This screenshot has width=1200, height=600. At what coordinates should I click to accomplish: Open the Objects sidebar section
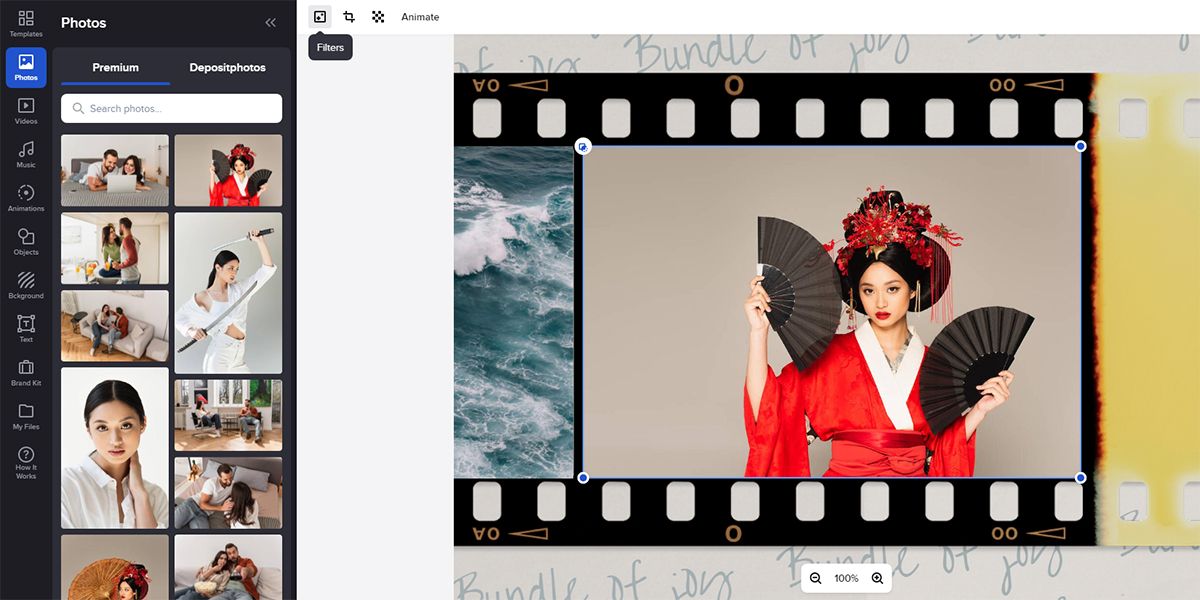(26, 242)
